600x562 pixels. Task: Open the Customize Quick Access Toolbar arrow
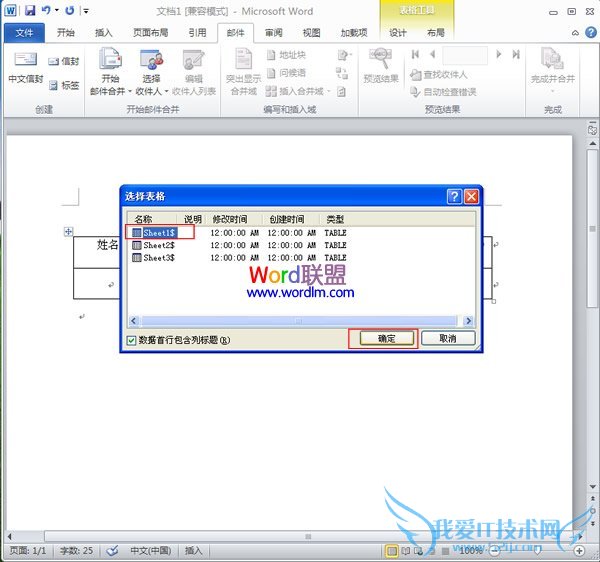click(86, 11)
